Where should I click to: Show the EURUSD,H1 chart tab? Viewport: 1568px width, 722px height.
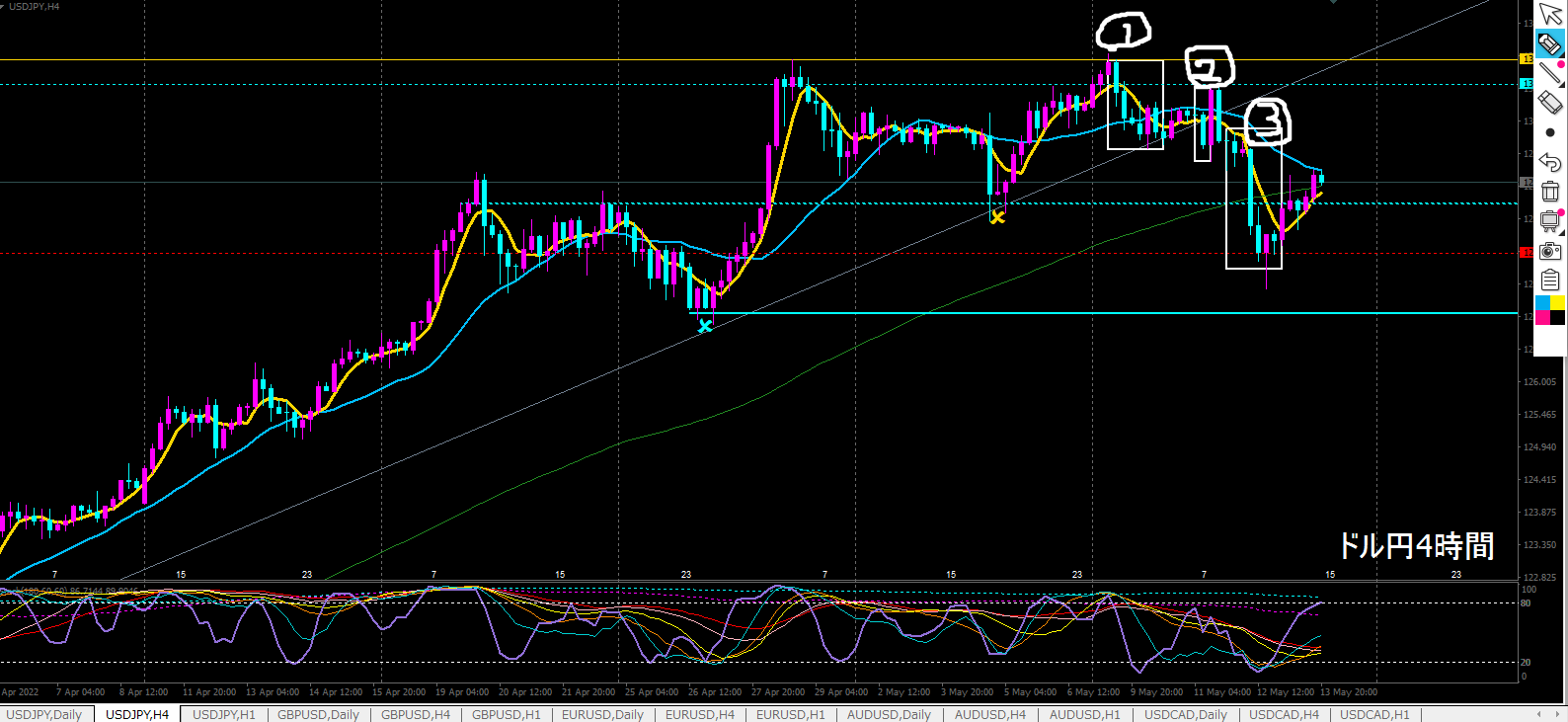tap(791, 714)
